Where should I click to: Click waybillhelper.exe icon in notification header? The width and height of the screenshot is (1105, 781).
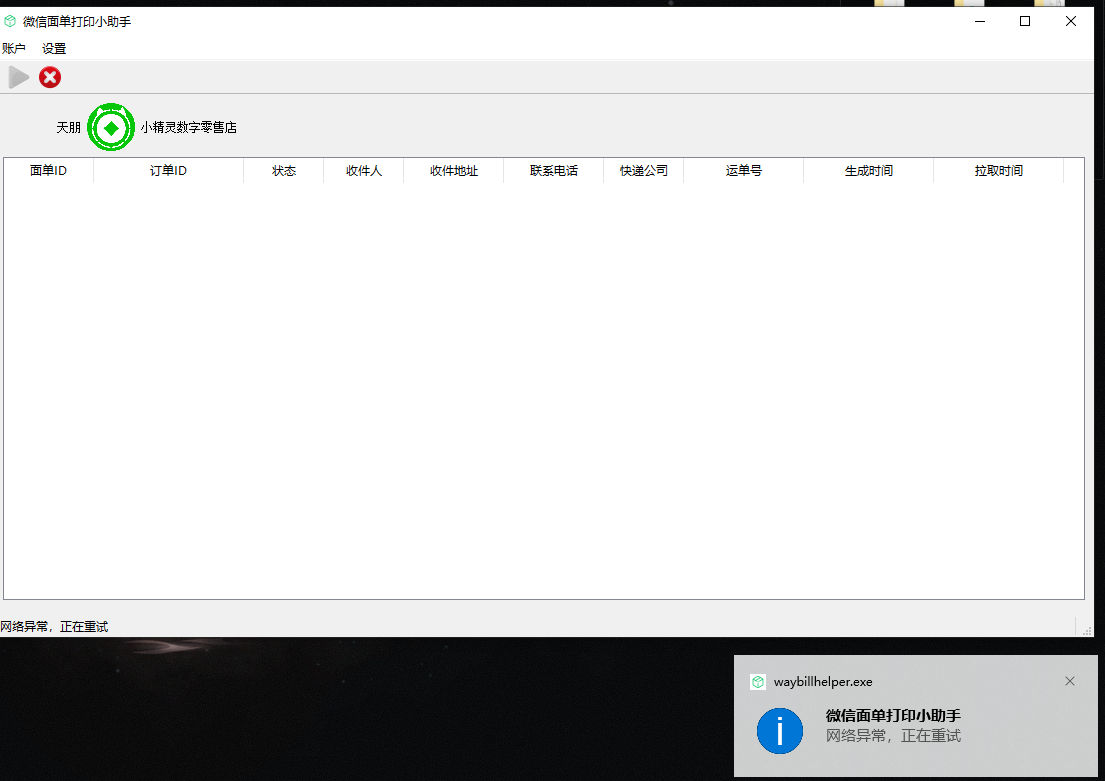pyautogui.click(x=758, y=682)
